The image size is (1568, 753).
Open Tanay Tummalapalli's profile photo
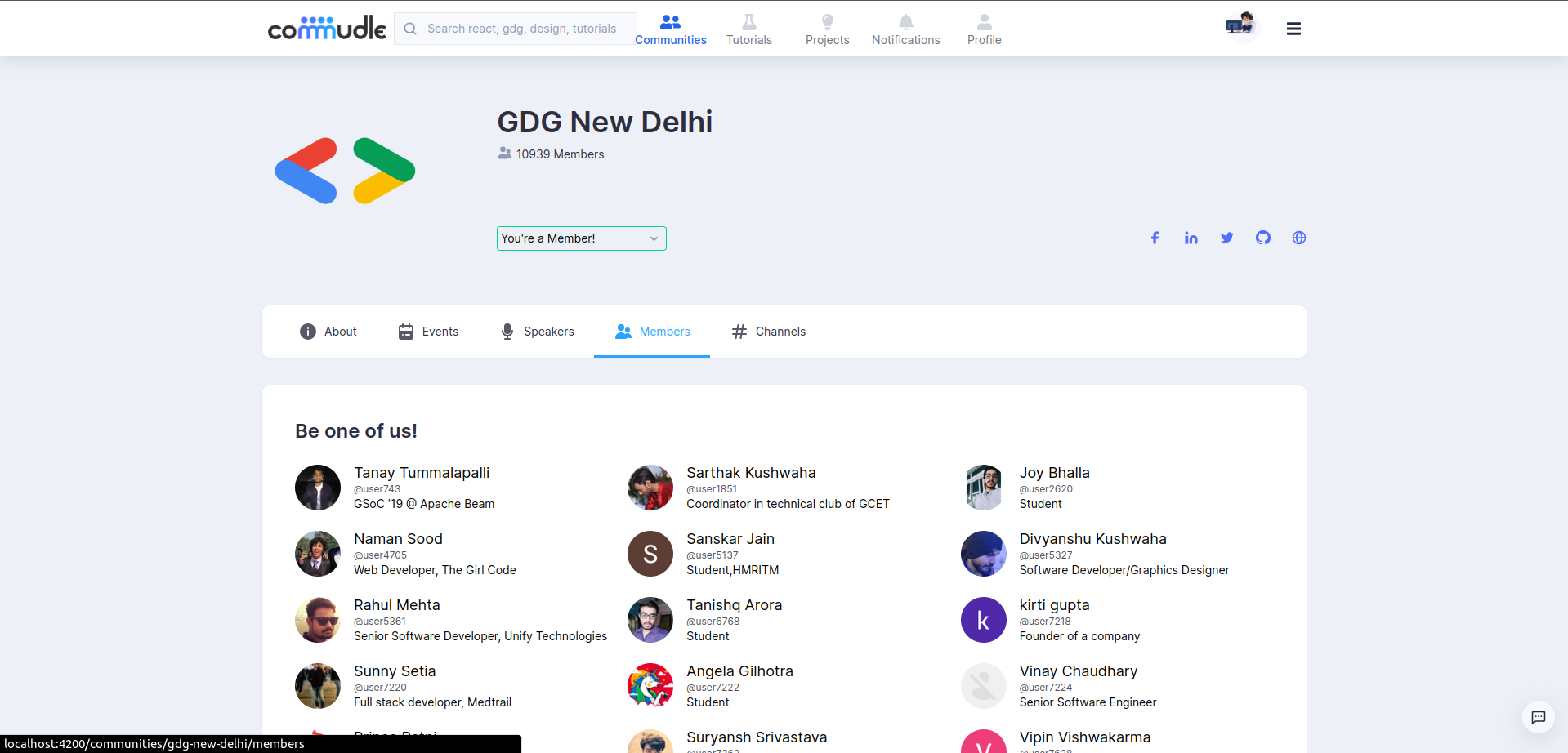click(x=318, y=488)
